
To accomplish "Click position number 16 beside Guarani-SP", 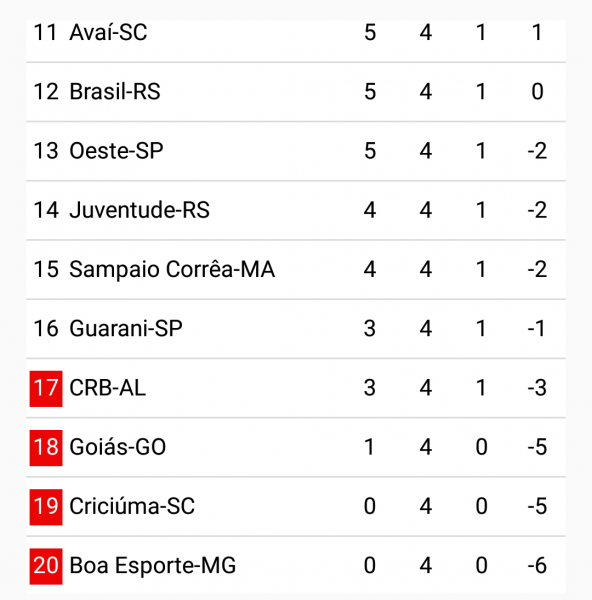I will (46, 328).
